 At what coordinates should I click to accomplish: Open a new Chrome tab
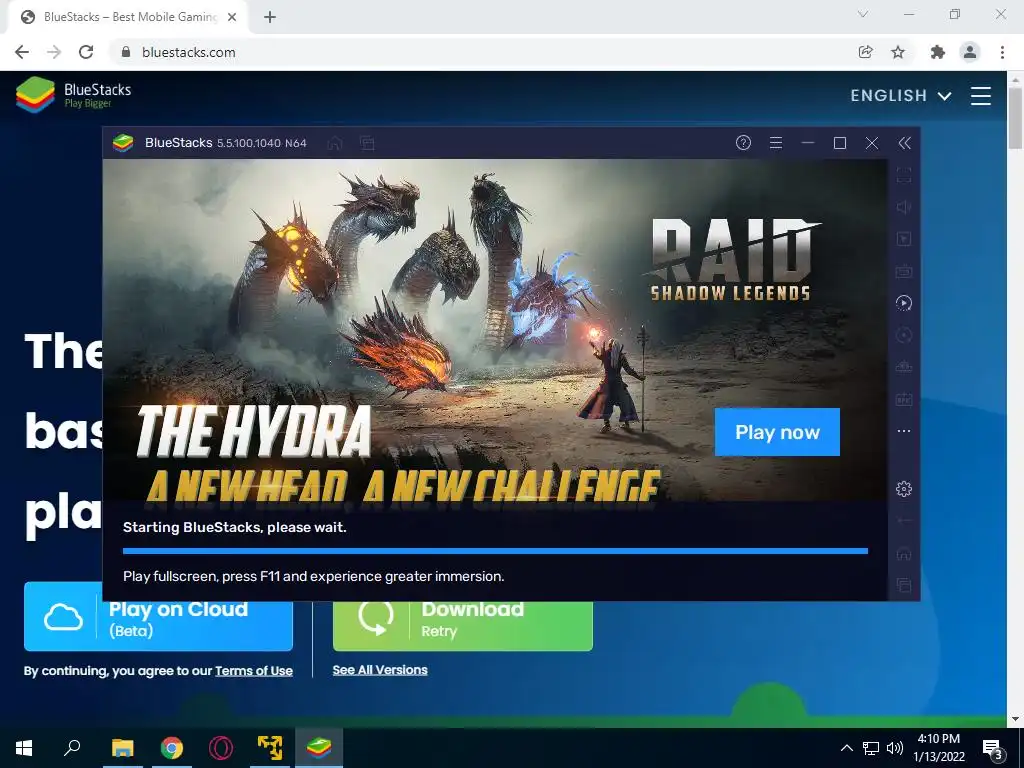(x=270, y=18)
